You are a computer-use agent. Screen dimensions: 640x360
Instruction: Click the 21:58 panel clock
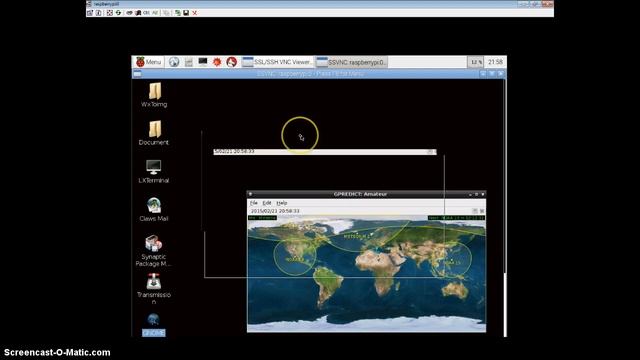[496, 62]
